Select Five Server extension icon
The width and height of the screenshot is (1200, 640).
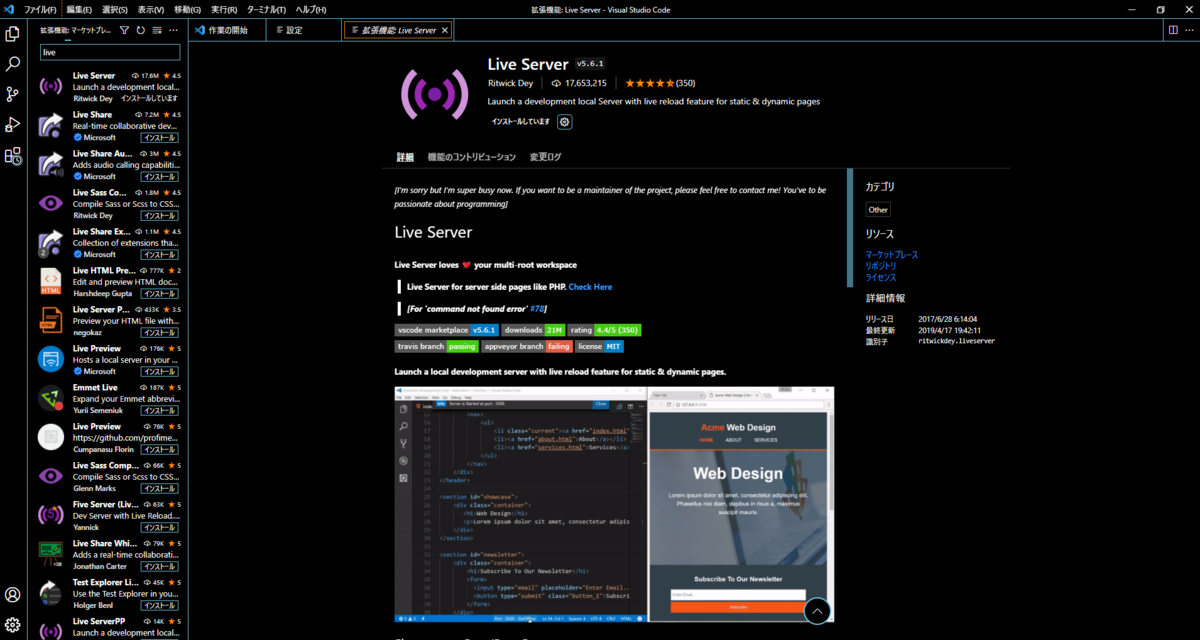[x=51, y=515]
